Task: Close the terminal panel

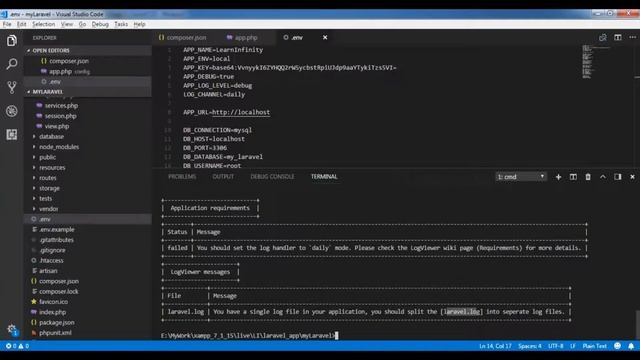Action: click(x=632, y=177)
